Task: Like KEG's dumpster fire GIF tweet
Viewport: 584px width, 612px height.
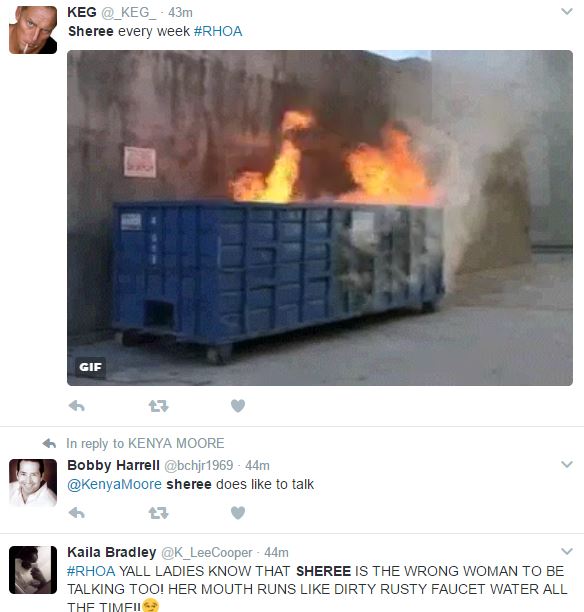Action: coord(238,406)
